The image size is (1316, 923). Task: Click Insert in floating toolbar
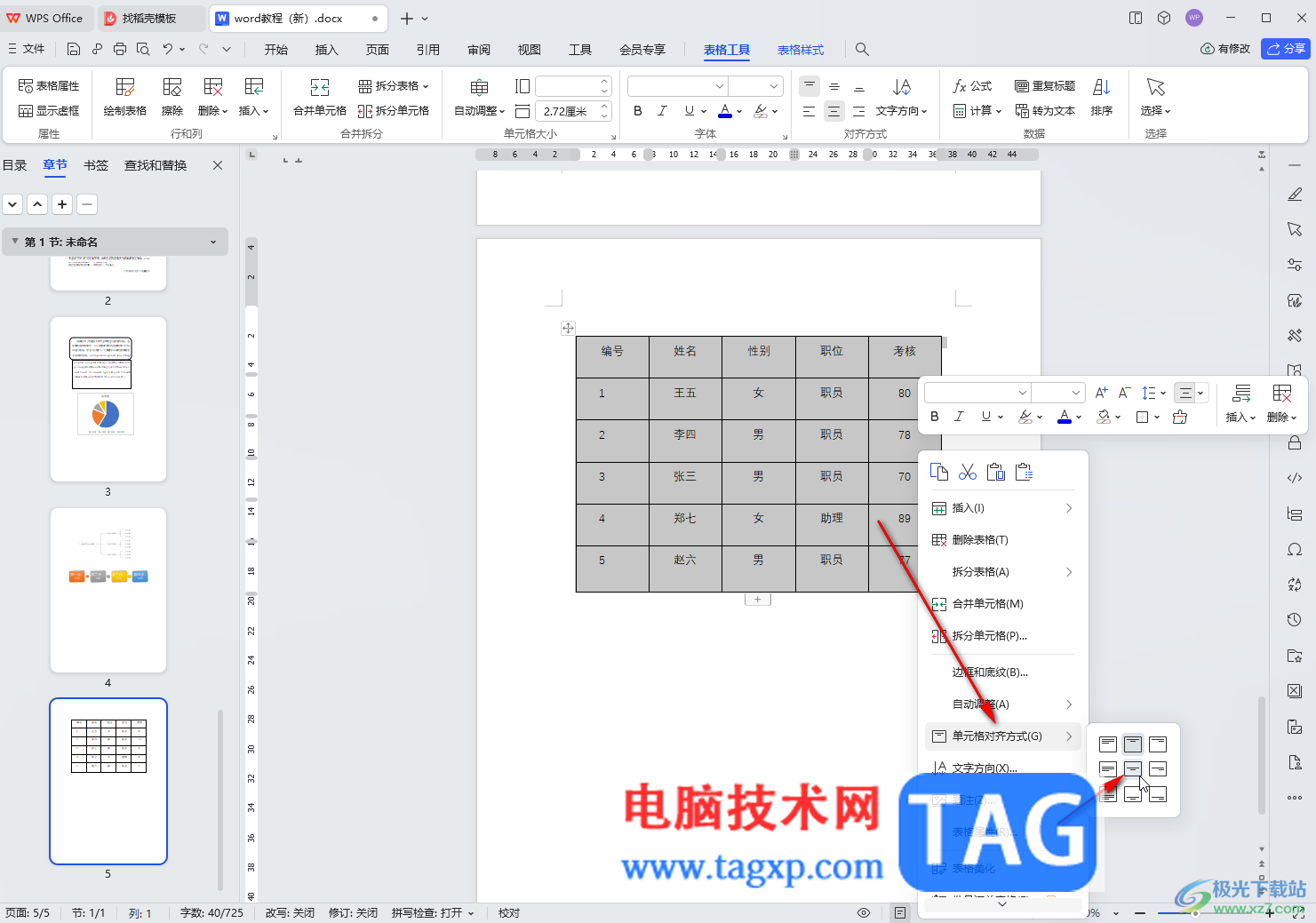coord(1240,402)
